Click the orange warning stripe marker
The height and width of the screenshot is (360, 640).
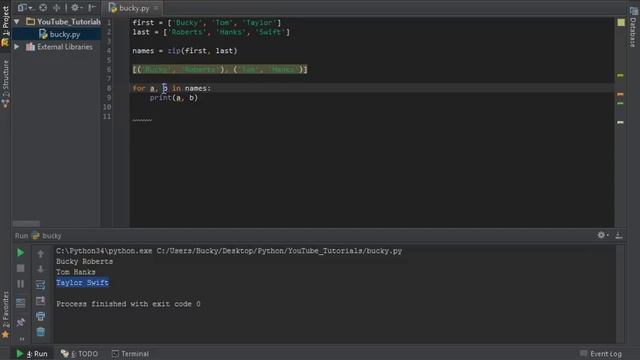click(x=620, y=94)
